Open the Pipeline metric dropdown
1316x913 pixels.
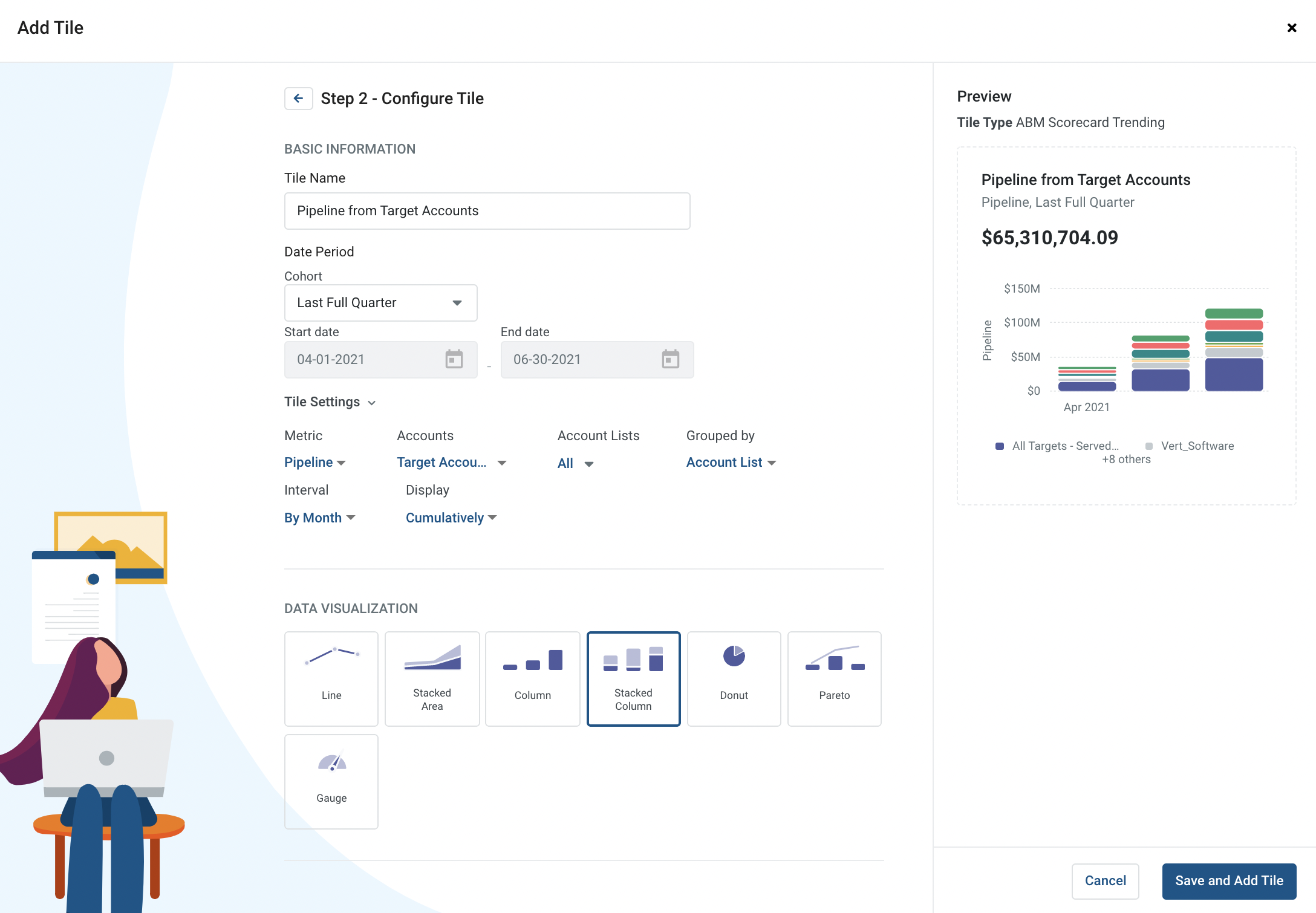pyautogui.click(x=315, y=463)
